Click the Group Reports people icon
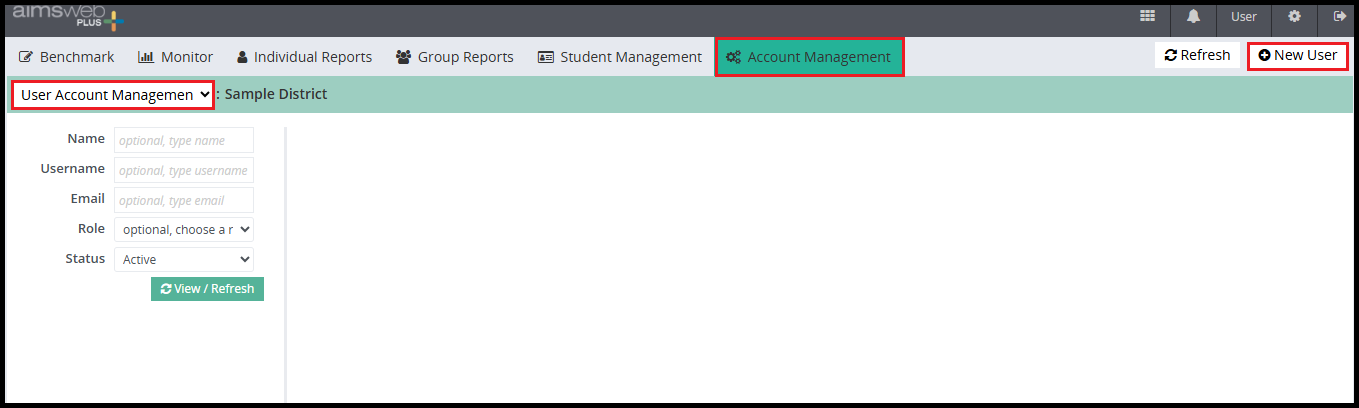This screenshot has width=1359, height=408. [x=404, y=57]
